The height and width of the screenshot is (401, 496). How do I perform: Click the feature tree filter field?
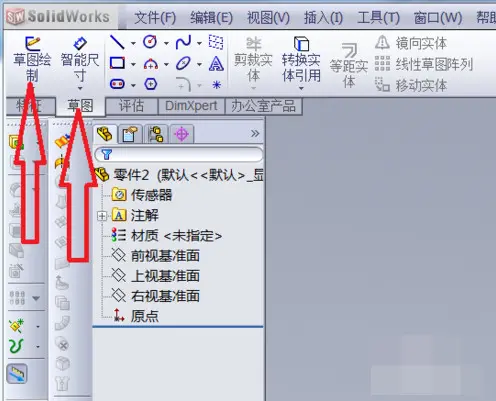coord(179,154)
